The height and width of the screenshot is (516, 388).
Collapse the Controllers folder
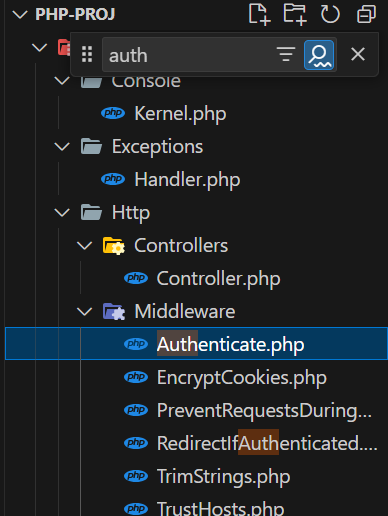point(85,246)
